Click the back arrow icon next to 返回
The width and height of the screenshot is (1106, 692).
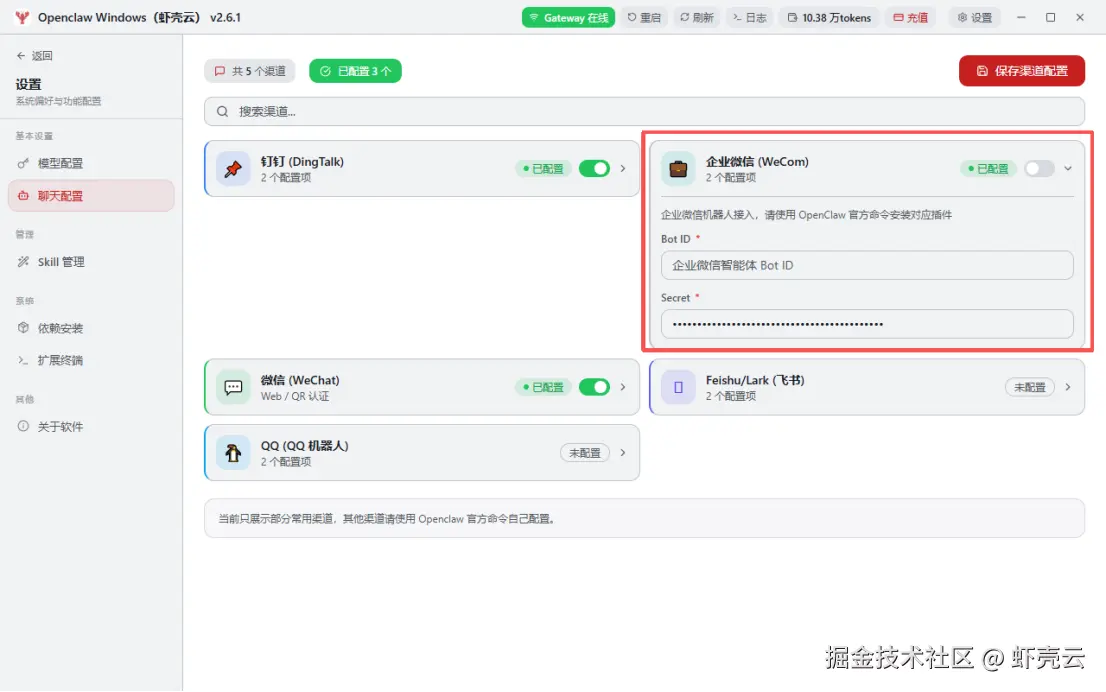tap(21, 56)
